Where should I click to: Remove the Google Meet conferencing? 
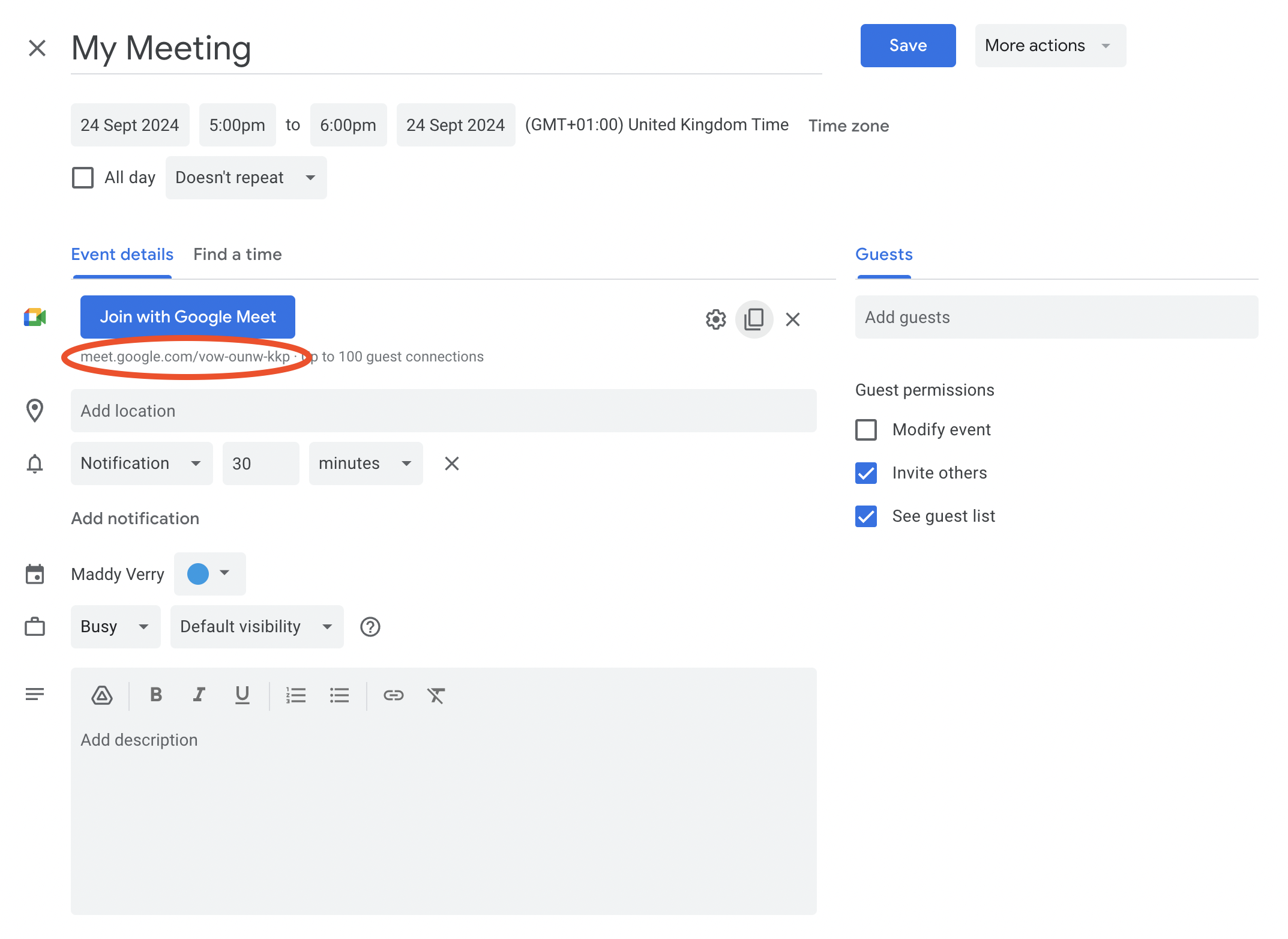[793, 319]
